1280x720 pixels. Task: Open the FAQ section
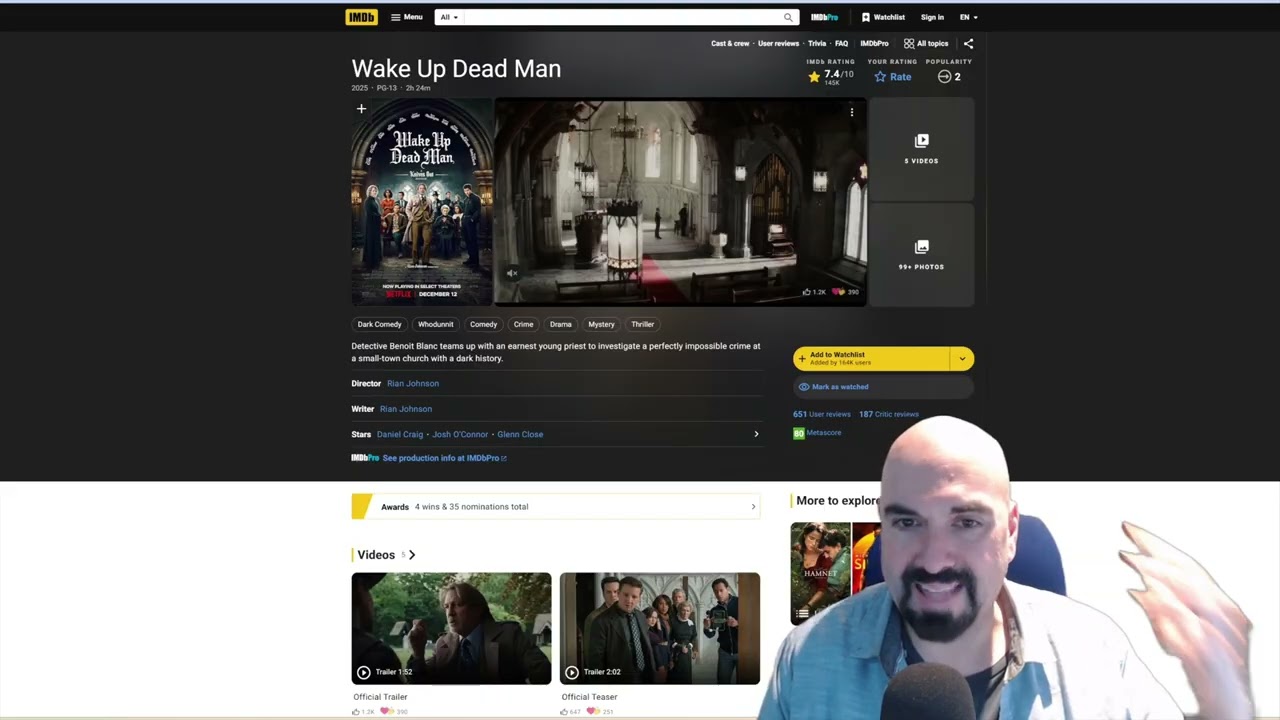pos(841,44)
